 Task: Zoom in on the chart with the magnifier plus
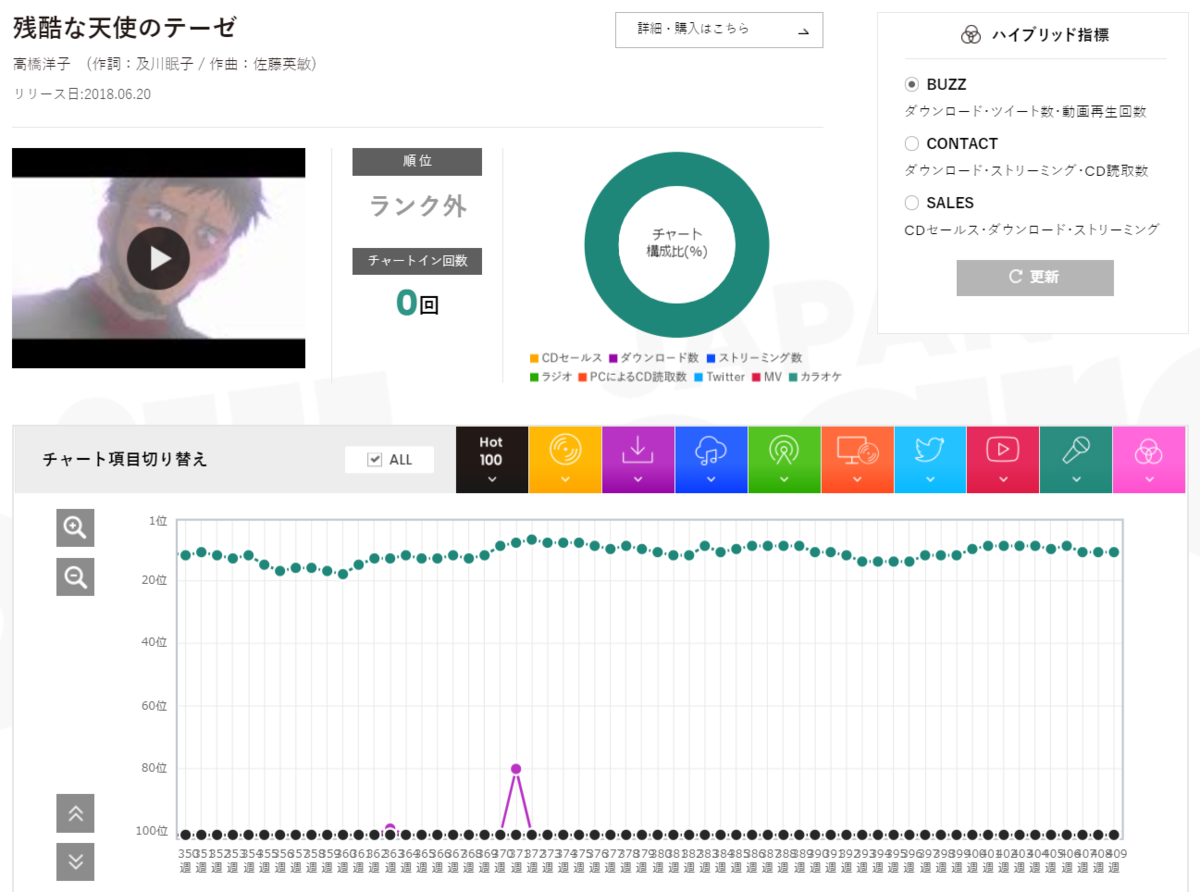75,527
